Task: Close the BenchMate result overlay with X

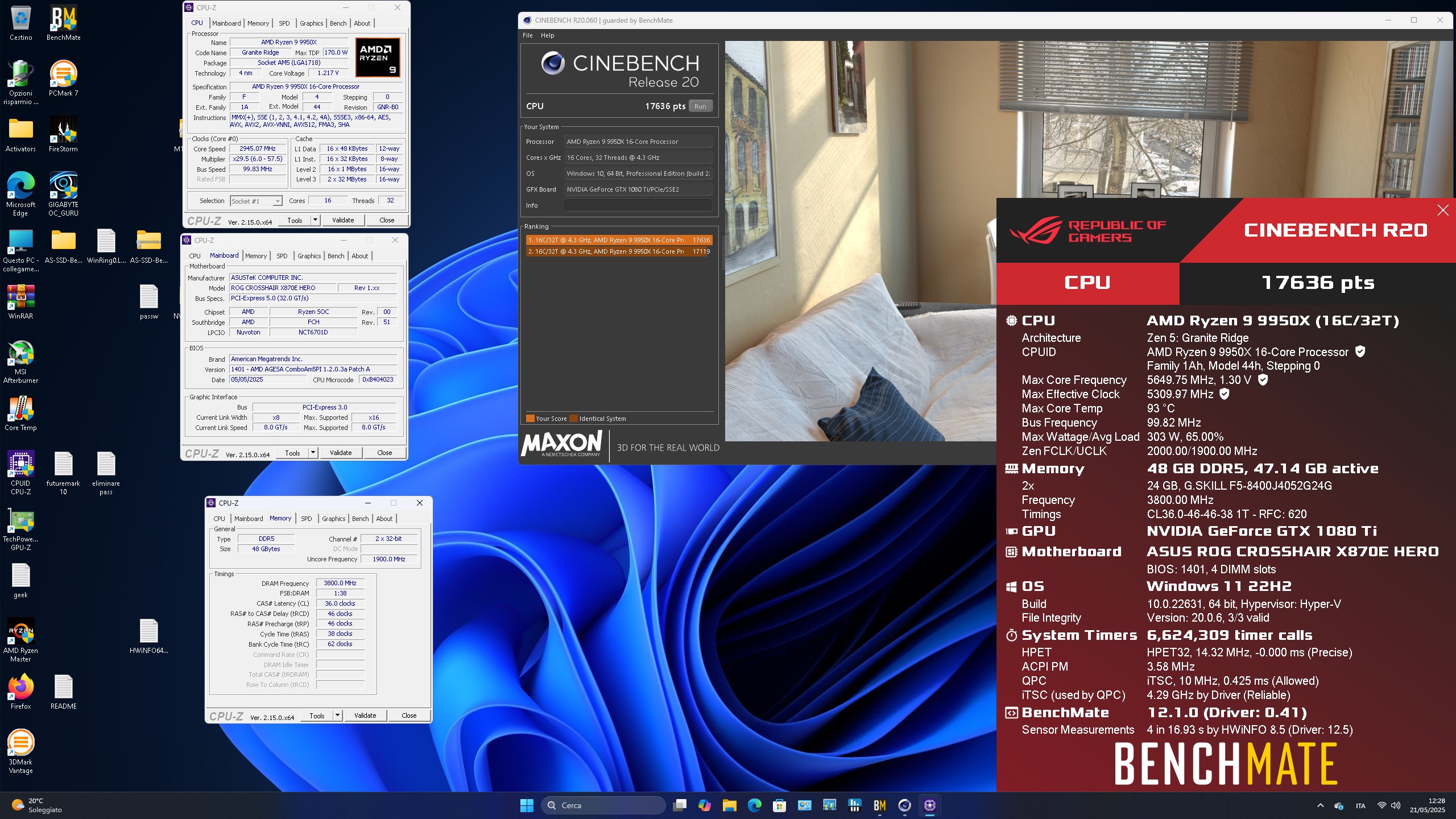Action: tap(1442, 210)
